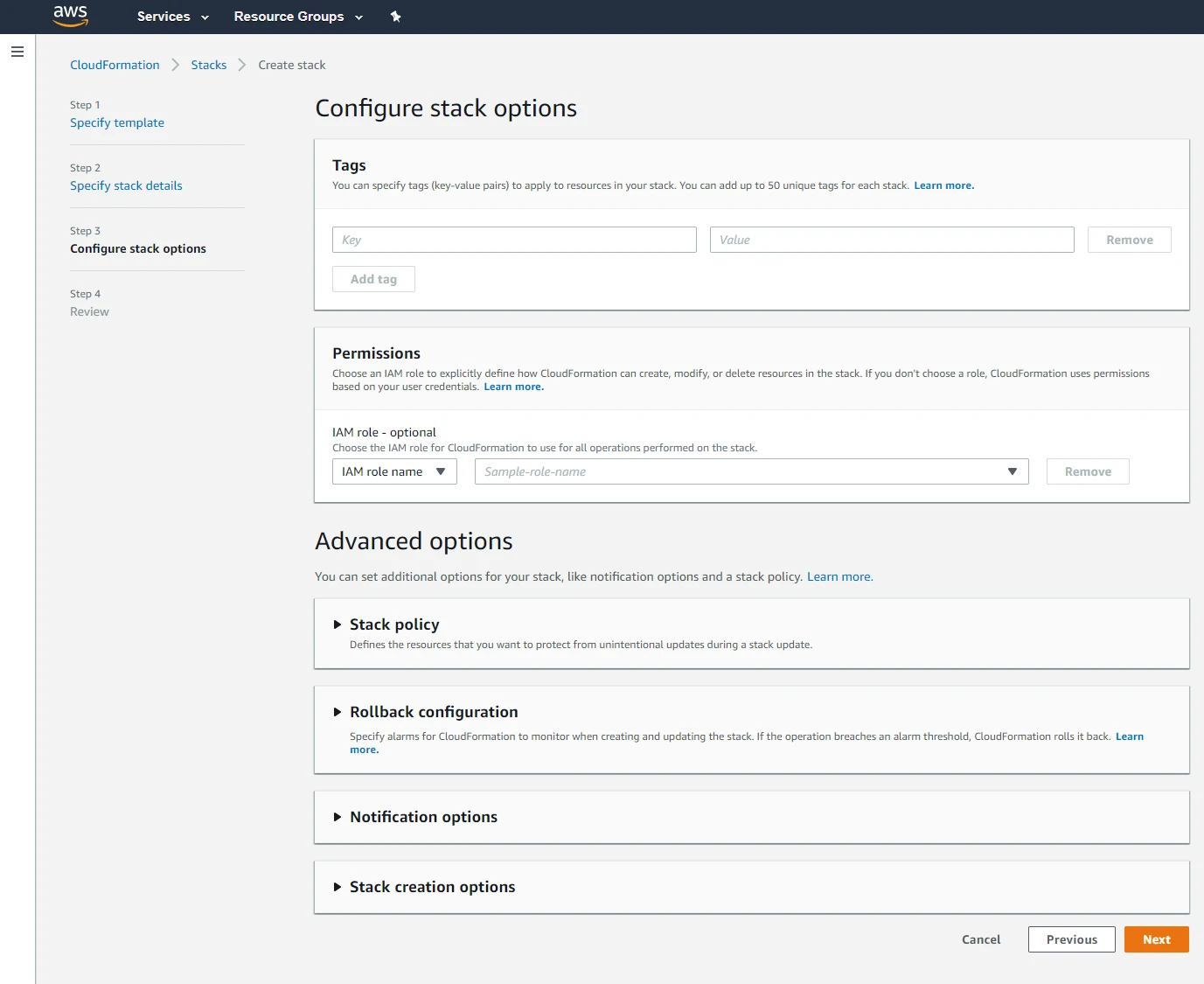The width and height of the screenshot is (1204, 984).
Task: Click the pin shortcut icon in header
Action: (x=395, y=17)
